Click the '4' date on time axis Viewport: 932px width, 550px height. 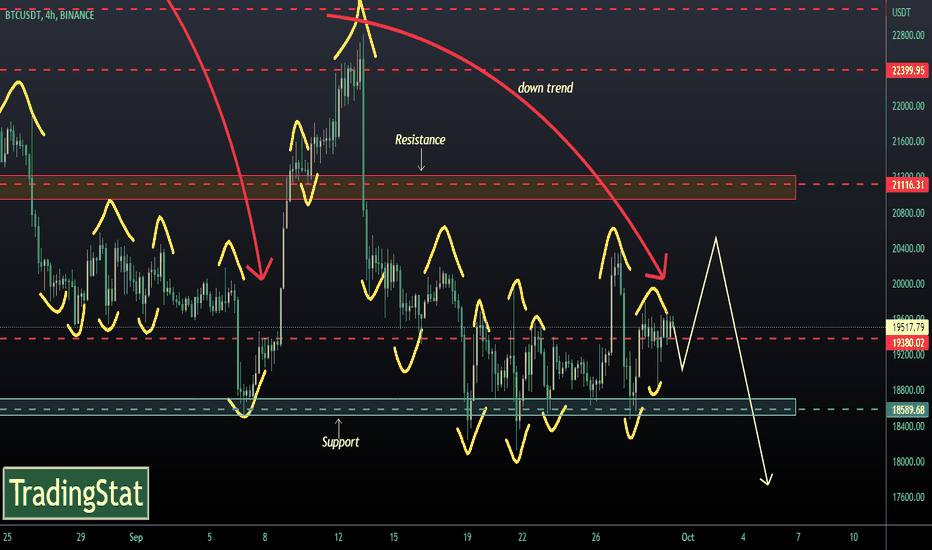pos(743,538)
